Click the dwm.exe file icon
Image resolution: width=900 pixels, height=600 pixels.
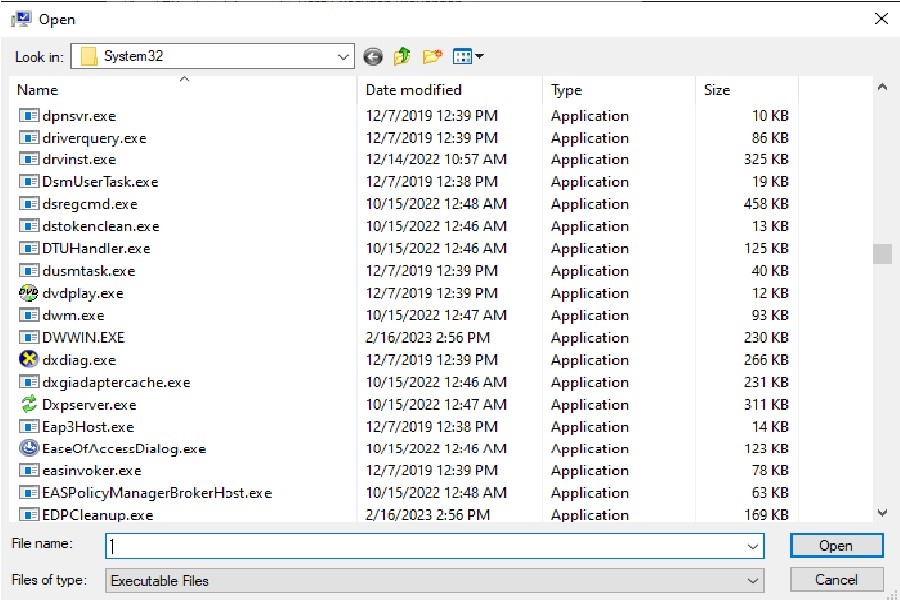click(x=29, y=316)
